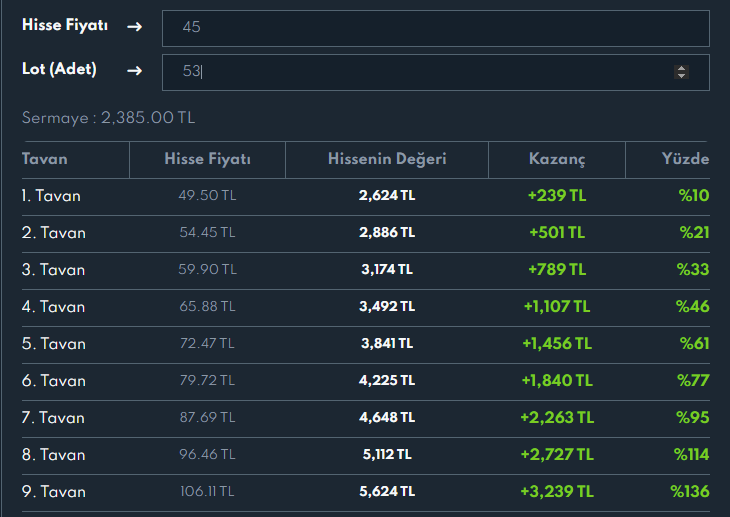
Task: Click the 3,492 TL value cell
Action: pyautogui.click(x=387, y=306)
